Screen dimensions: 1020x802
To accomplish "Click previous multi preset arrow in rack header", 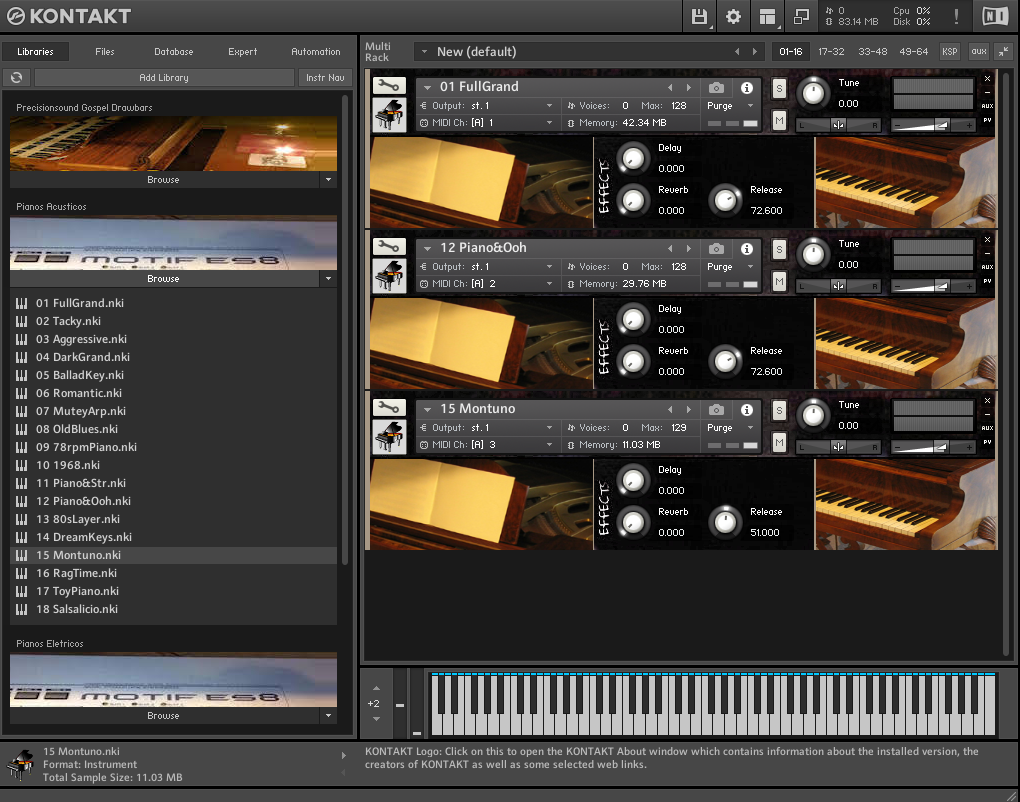I will point(737,51).
